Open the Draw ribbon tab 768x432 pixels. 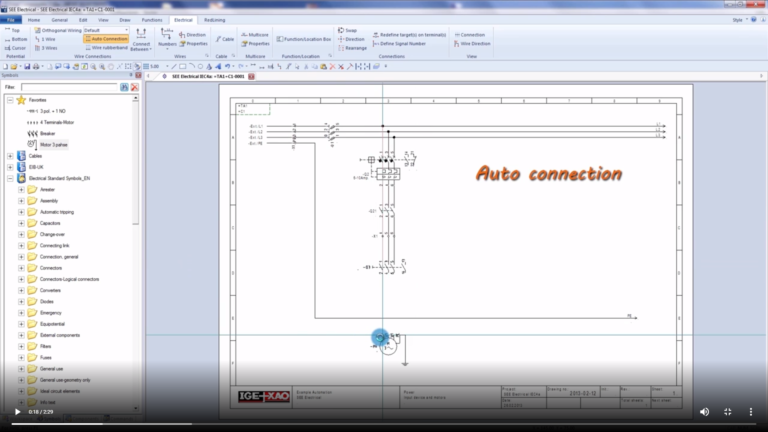pyautogui.click(x=125, y=20)
